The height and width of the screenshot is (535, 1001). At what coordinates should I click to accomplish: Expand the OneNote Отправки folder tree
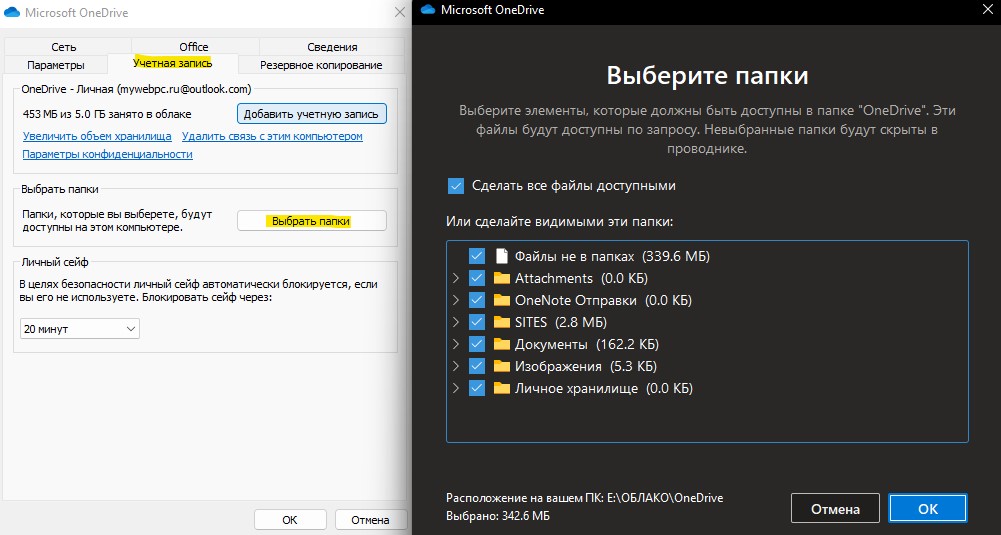coord(456,300)
